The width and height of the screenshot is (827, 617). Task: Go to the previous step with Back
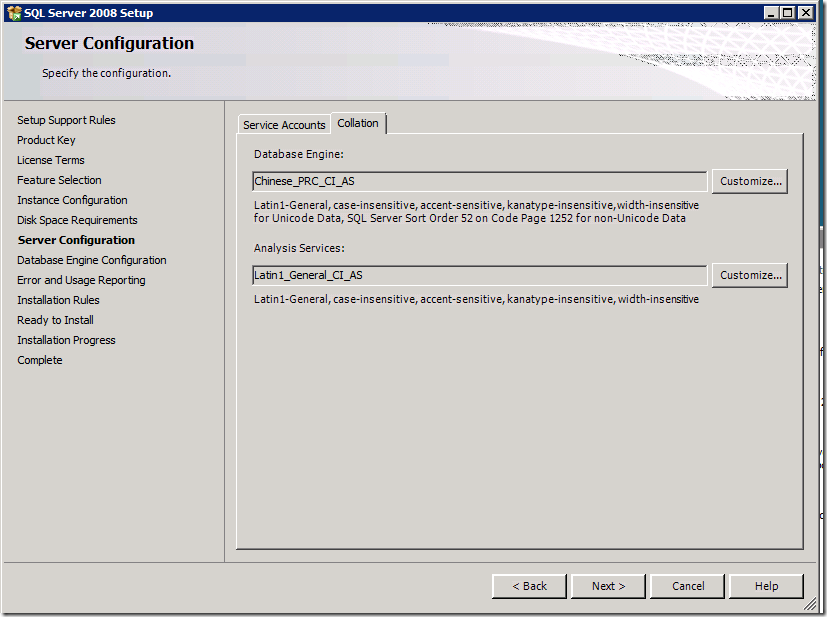click(529, 586)
